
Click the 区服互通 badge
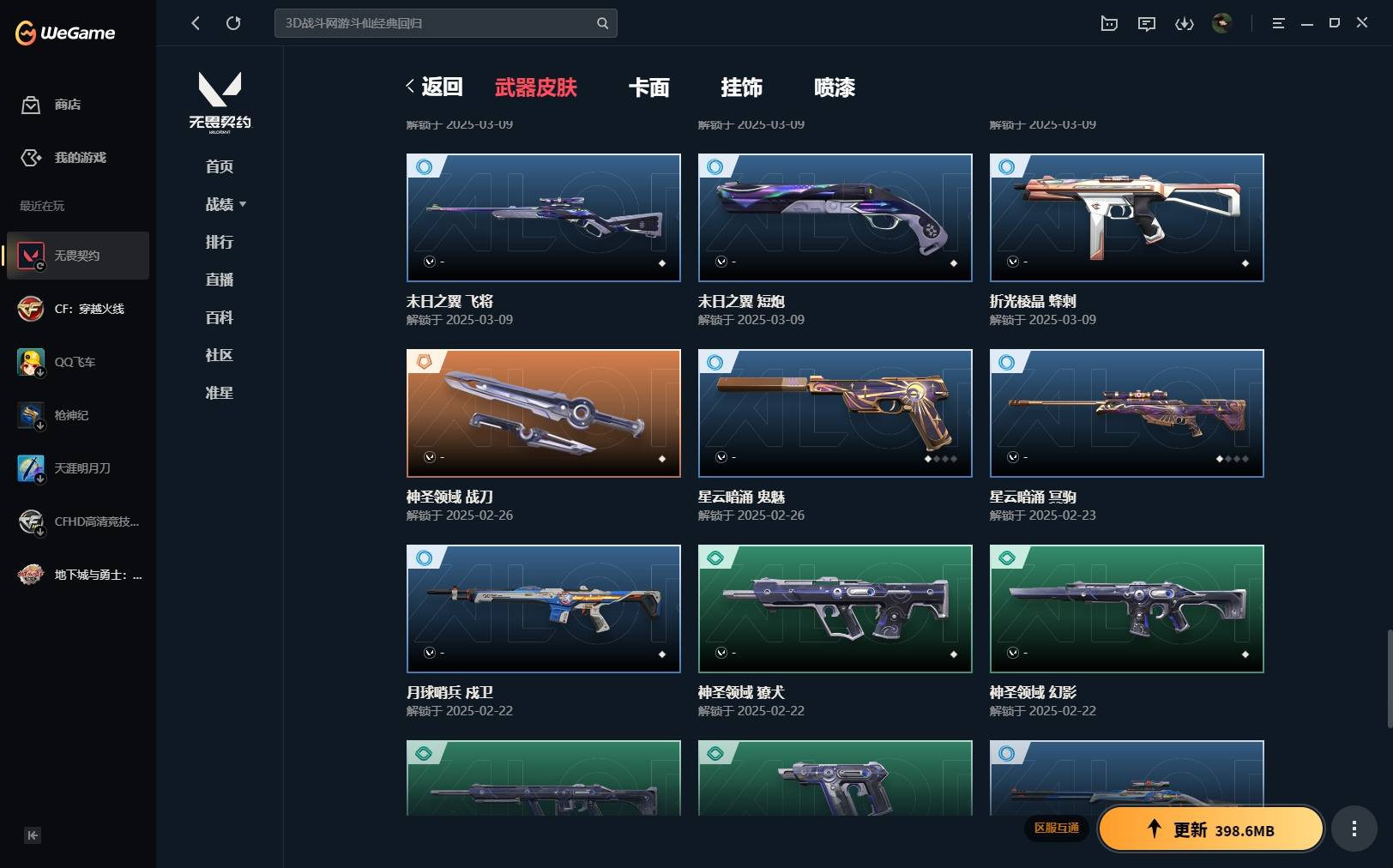(x=1056, y=828)
